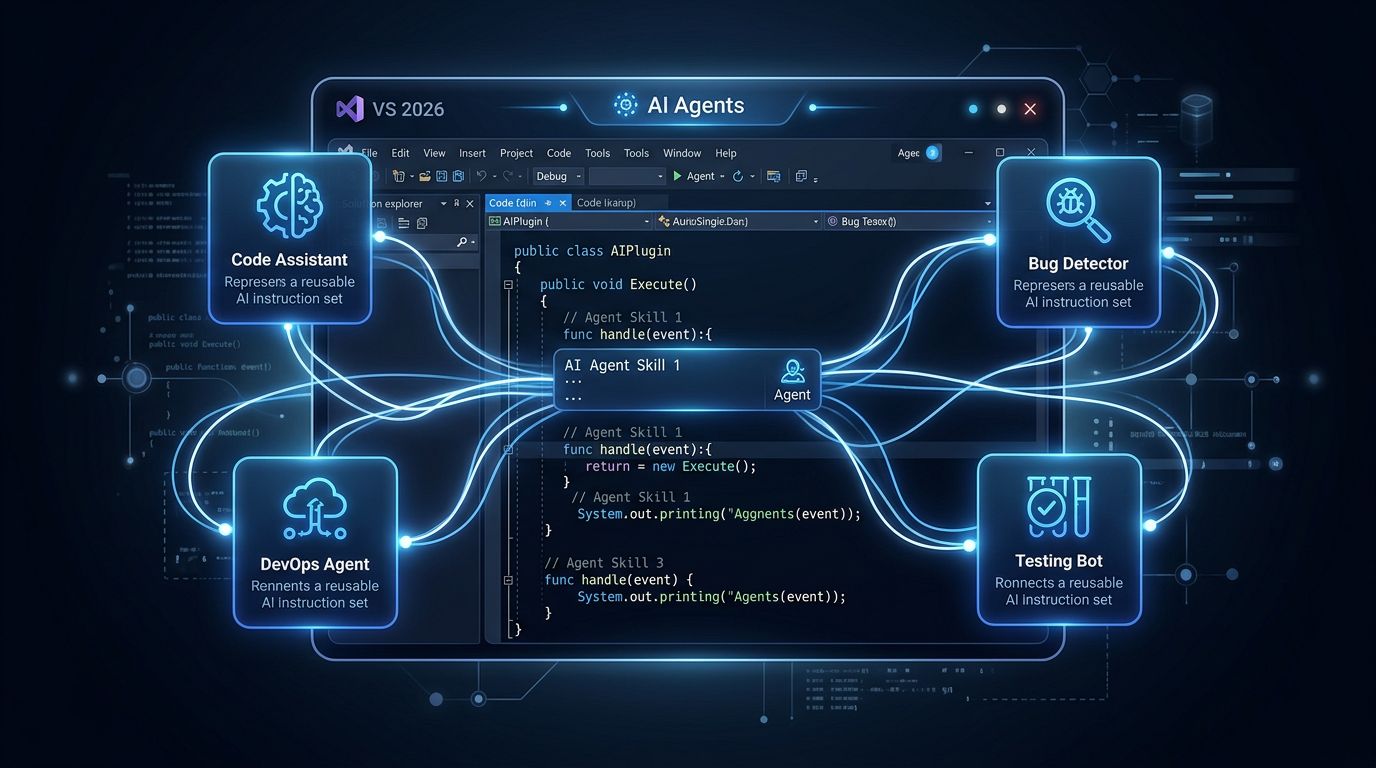Click the printing("Aggnents(event)); code line
This screenshot has height=768, width=1376.
point(719,514)
